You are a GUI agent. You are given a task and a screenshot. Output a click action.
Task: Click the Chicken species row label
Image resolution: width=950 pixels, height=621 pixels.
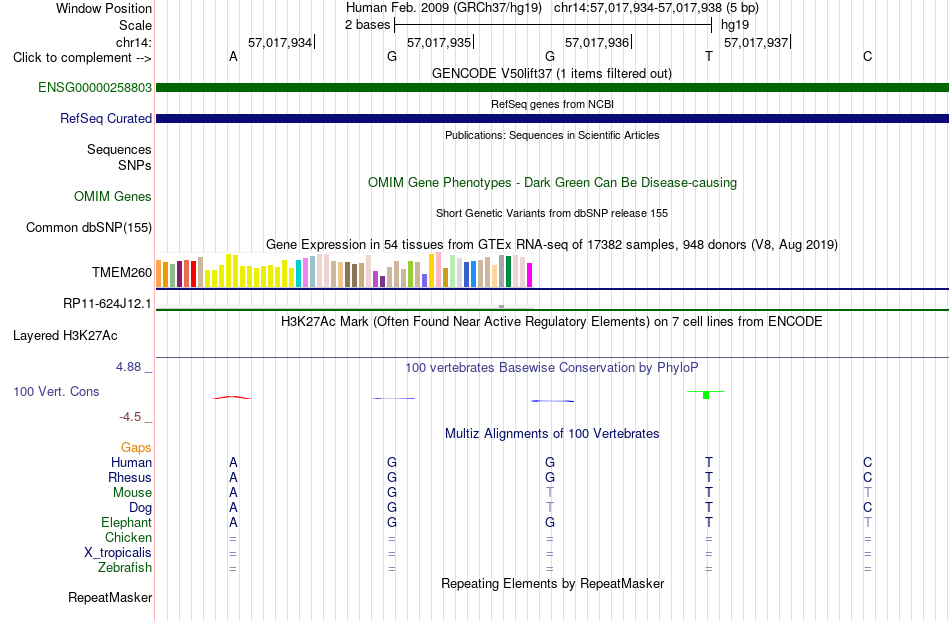click(128, 537)
